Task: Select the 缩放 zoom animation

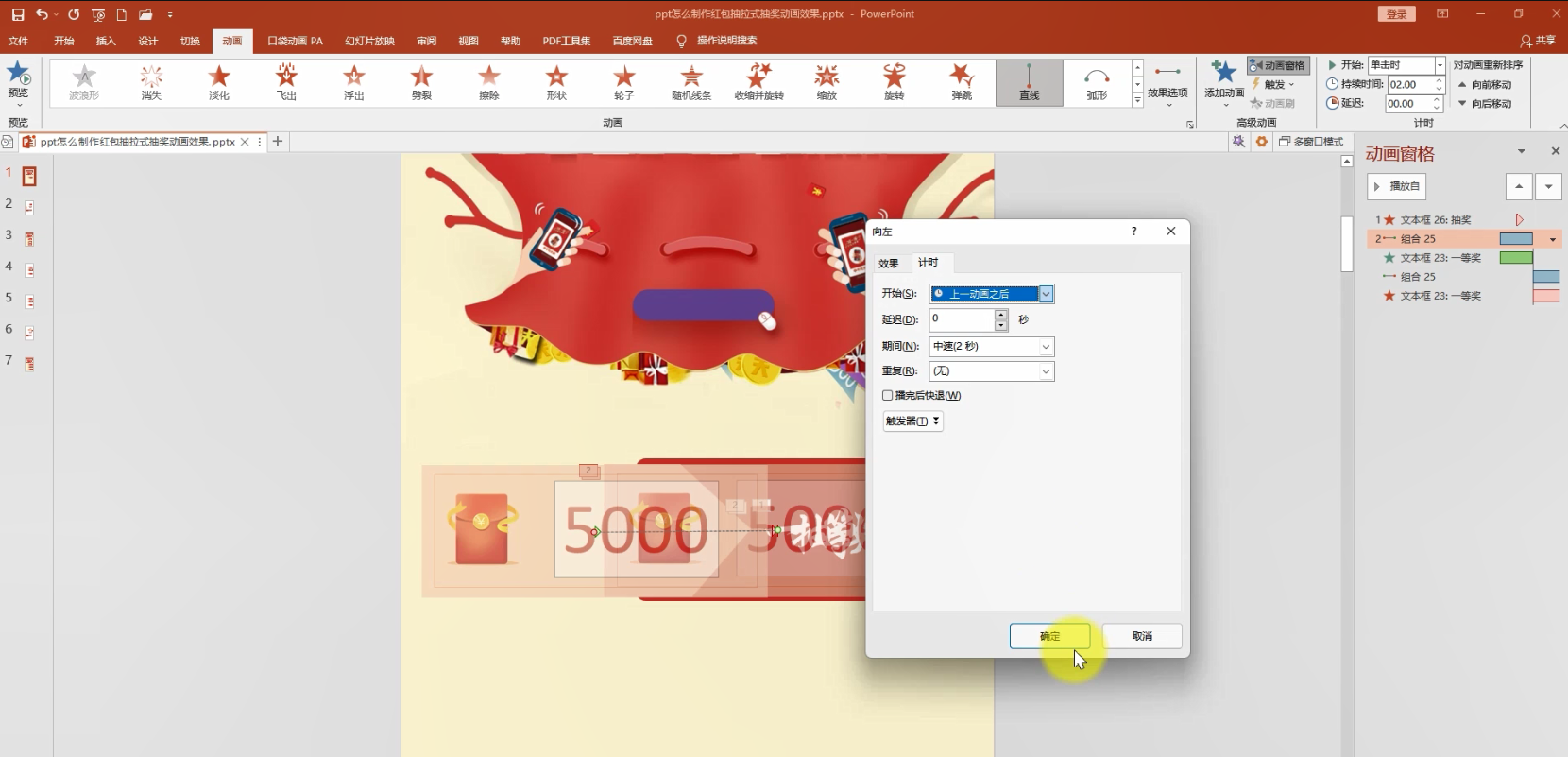Action: click(x=827, y=82)
